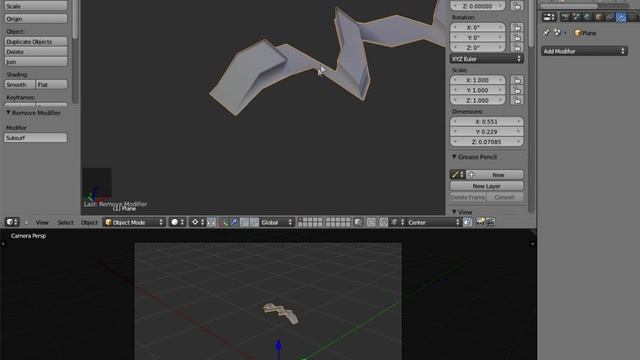Image resolution: width=640 pixels, height=360 pixels.
Task: Toggle lock camera and layers icon
Action: click(x=358, y=222)
